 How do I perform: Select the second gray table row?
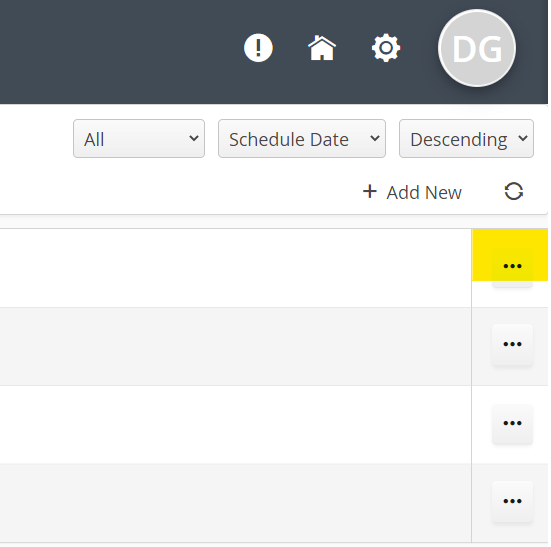coord(235,346)
